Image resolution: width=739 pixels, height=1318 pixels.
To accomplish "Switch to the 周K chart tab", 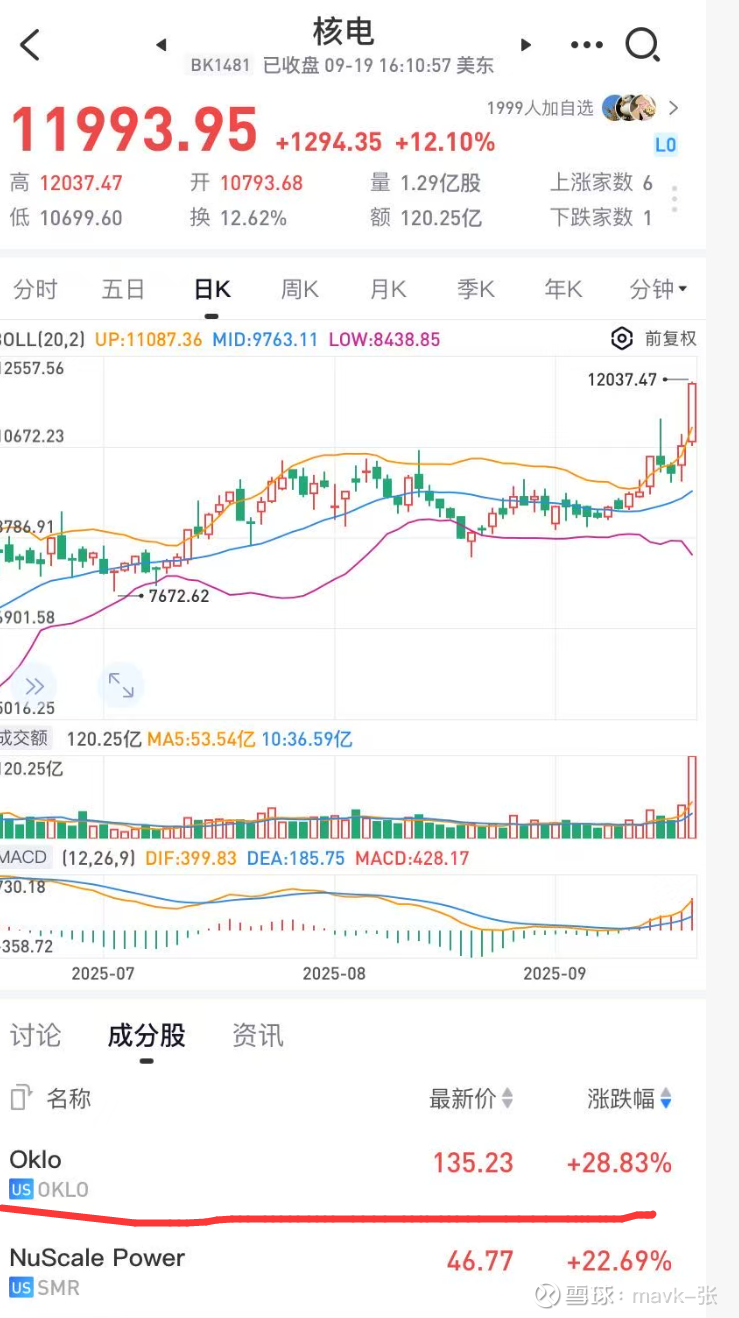I will click(300, 290).
